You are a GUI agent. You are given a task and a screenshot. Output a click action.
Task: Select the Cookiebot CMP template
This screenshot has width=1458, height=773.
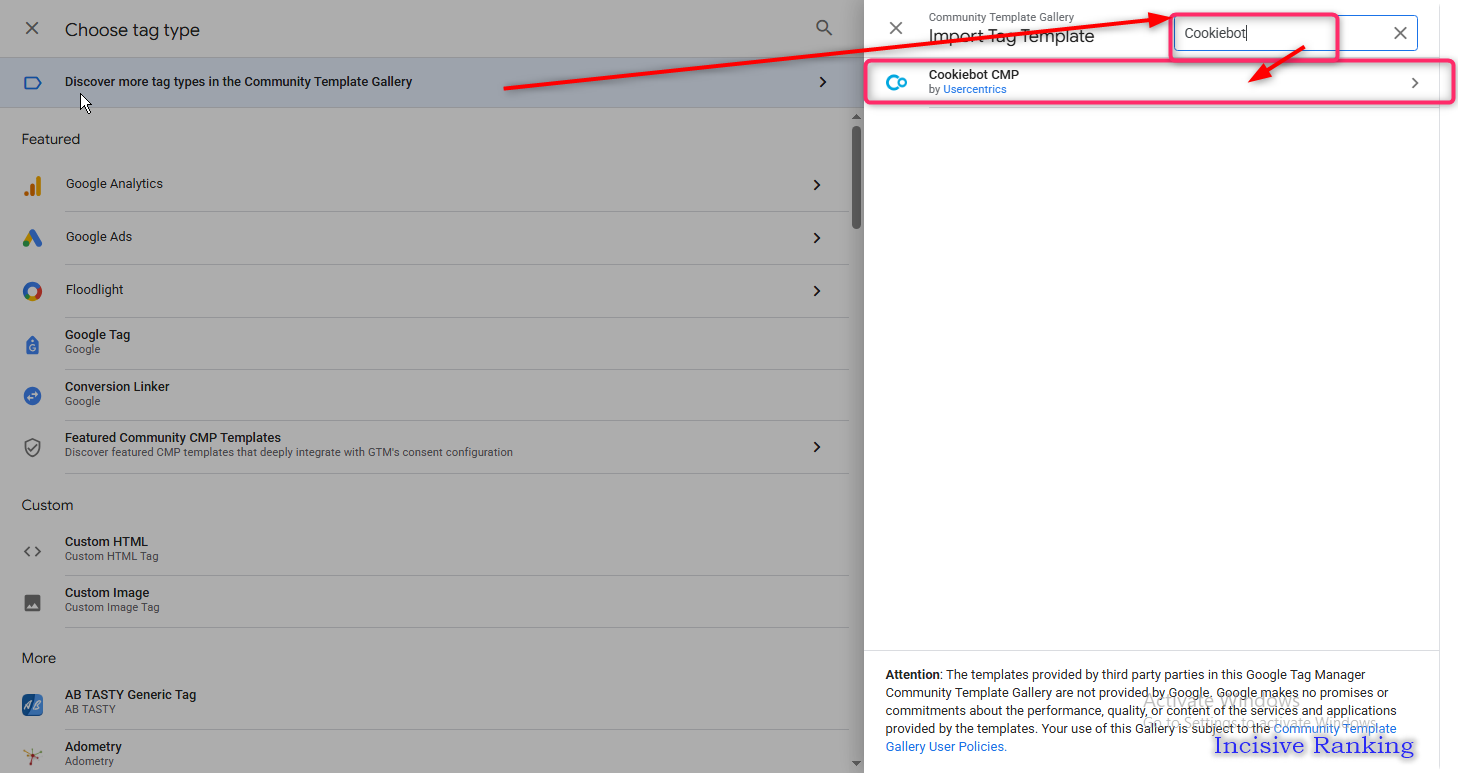click(x=1151, y=82)
